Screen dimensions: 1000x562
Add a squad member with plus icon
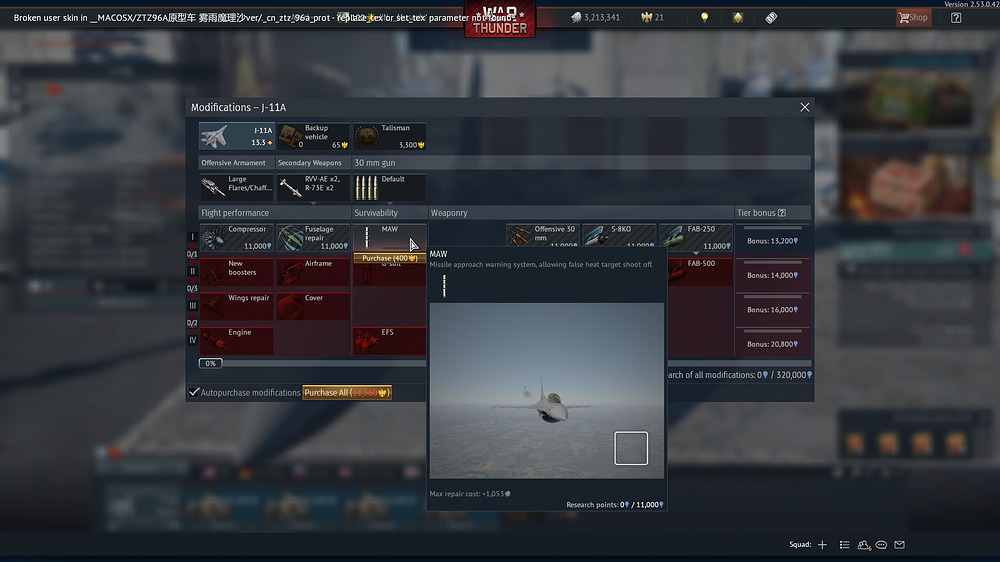point(822,545)
